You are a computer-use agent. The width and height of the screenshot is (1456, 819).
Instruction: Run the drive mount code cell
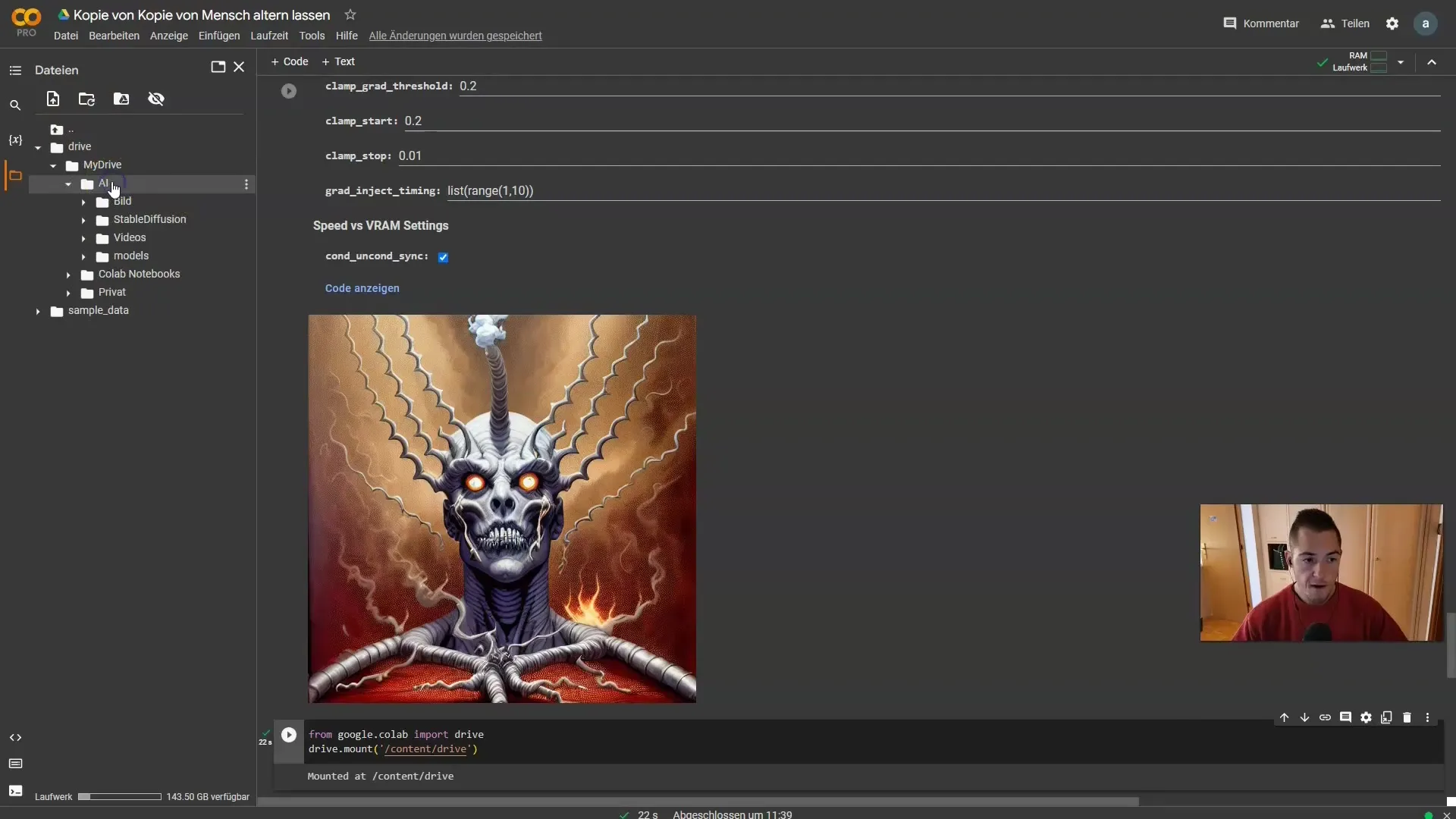(289, 735)
